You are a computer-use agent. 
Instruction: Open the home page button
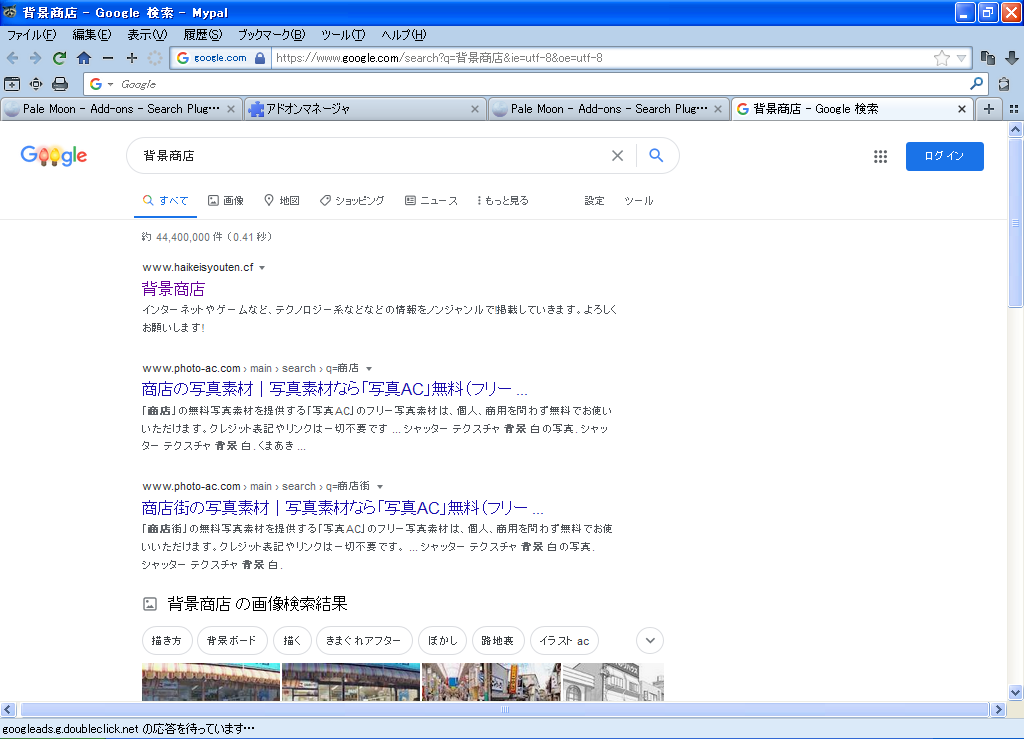point(84,58)
